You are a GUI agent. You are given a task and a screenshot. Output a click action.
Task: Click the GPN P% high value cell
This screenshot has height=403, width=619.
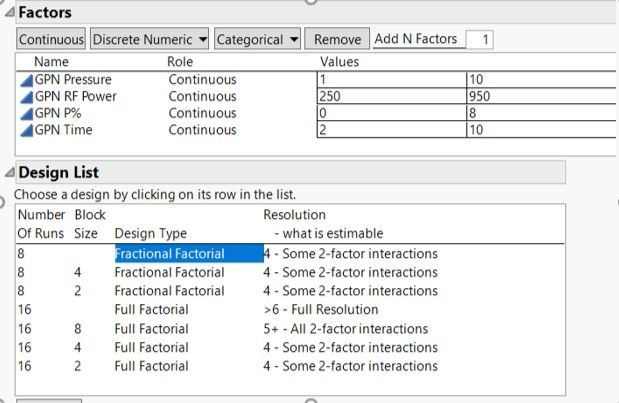[x=540, y=114]
